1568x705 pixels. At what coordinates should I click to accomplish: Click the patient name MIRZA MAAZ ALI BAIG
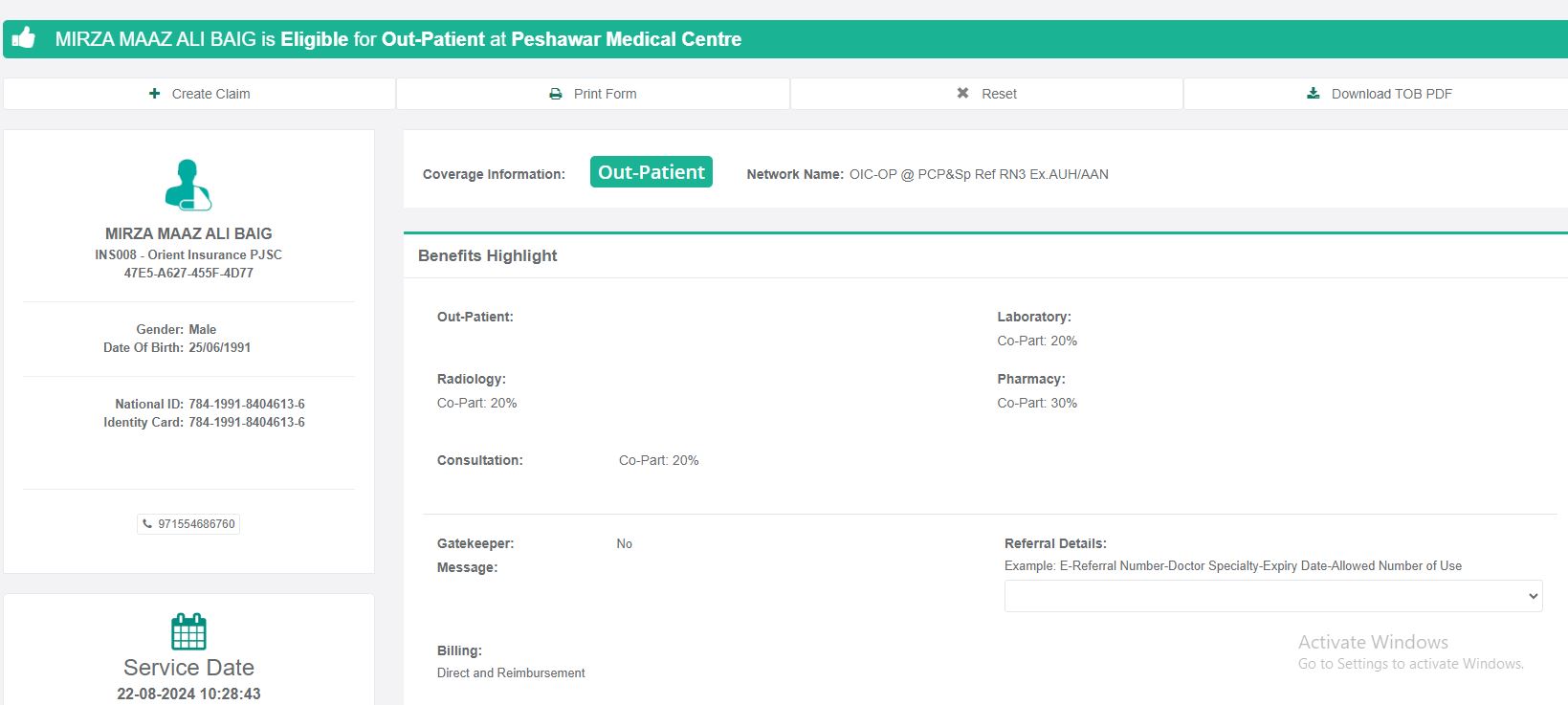pyautogui.click(x=188, y=233)
